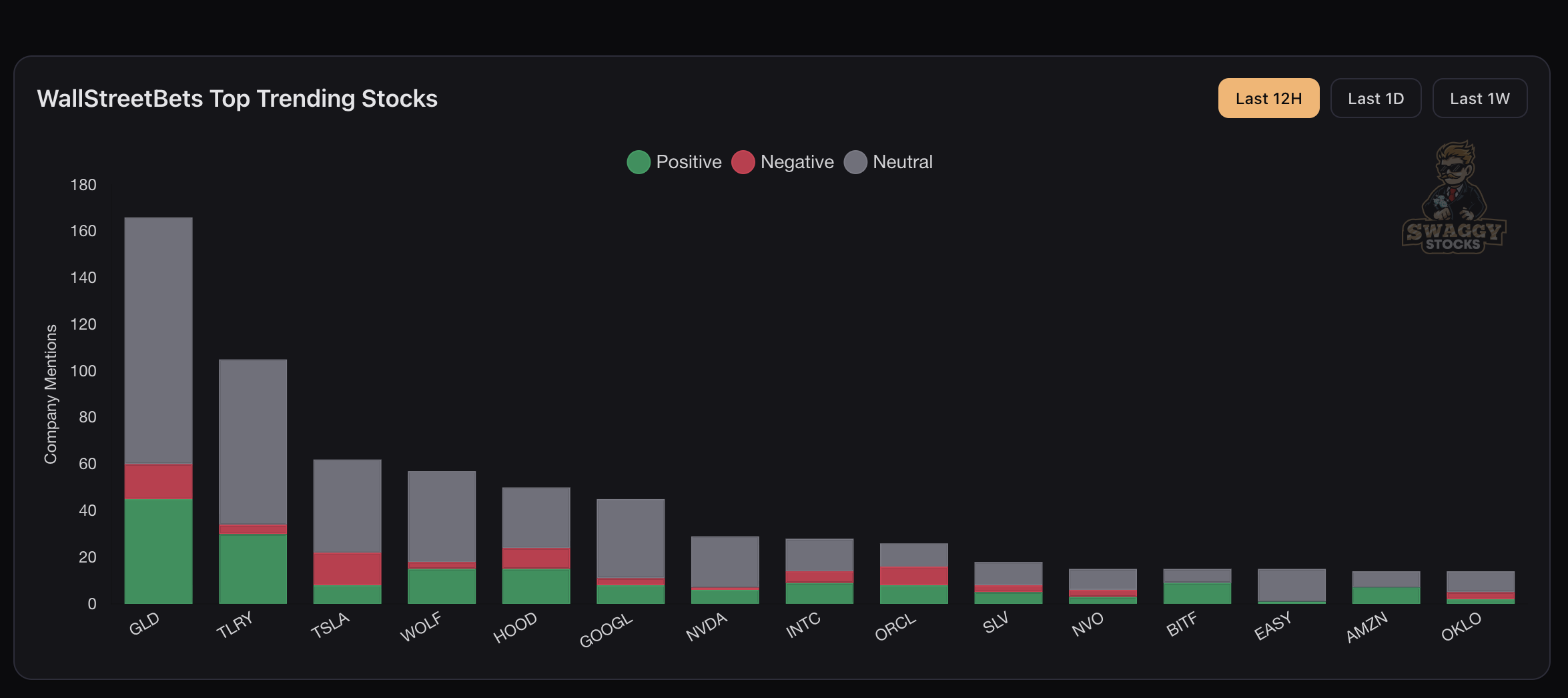Click the HOOD ticker axis label

515,628
